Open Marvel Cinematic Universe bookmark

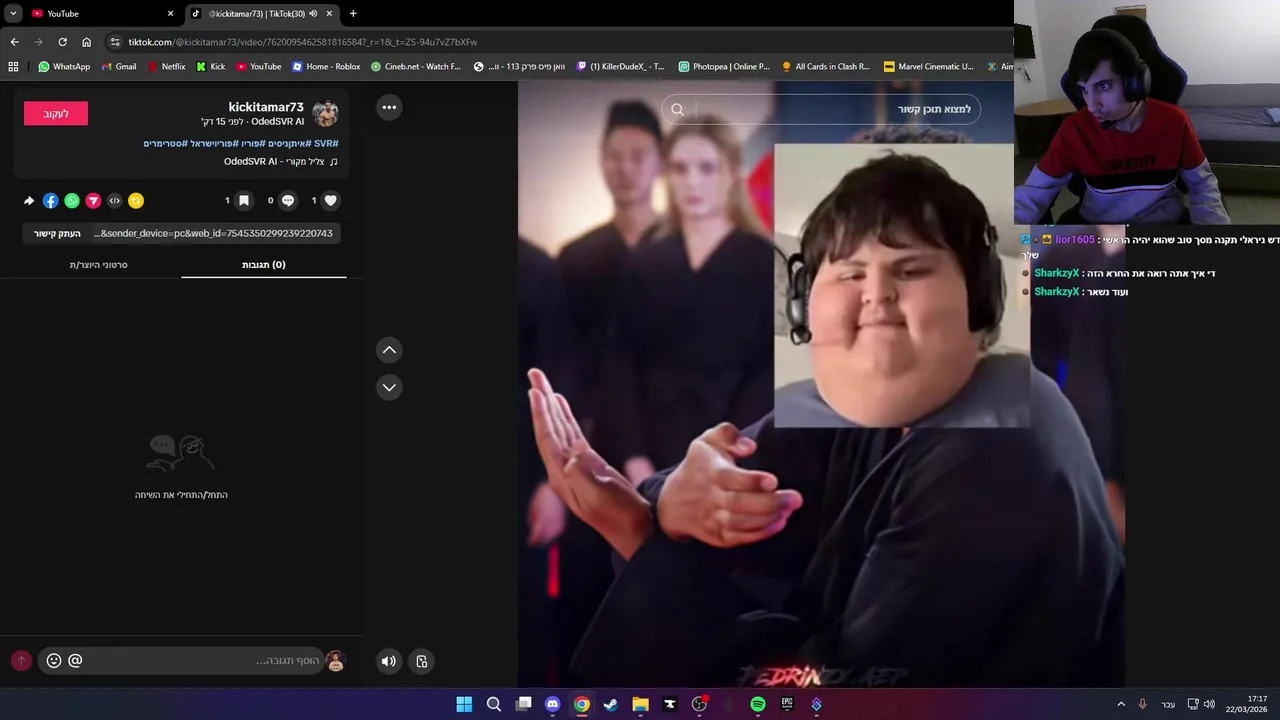click(929, 66)
